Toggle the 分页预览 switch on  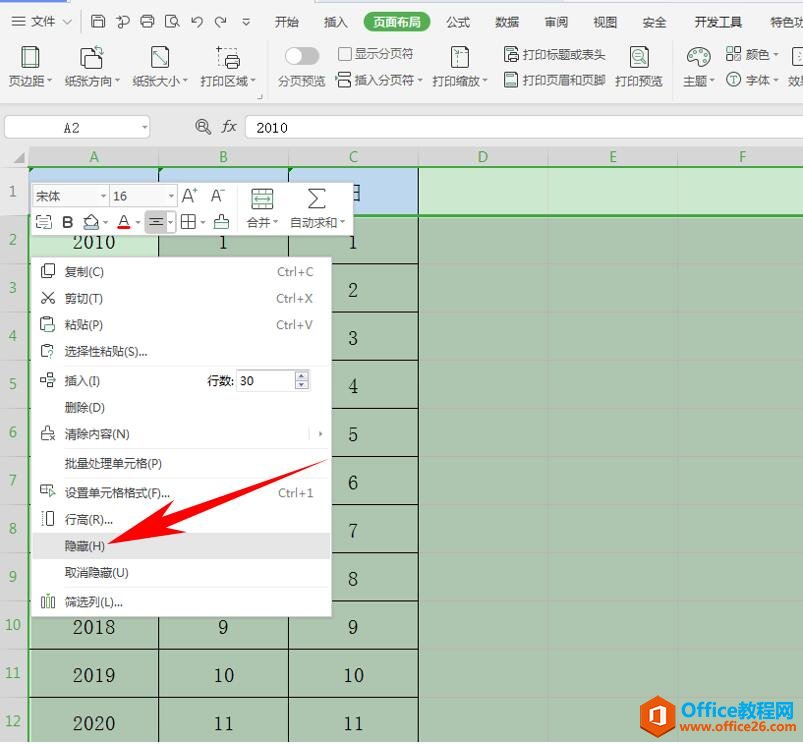[302, 56]
